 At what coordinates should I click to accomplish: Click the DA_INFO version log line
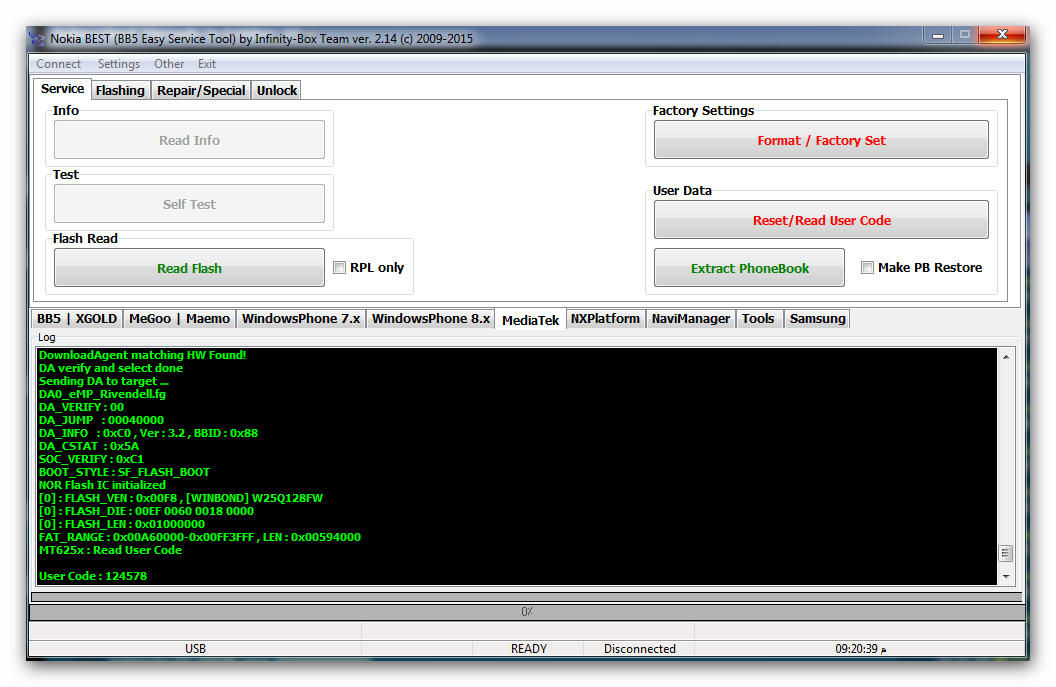149,432
